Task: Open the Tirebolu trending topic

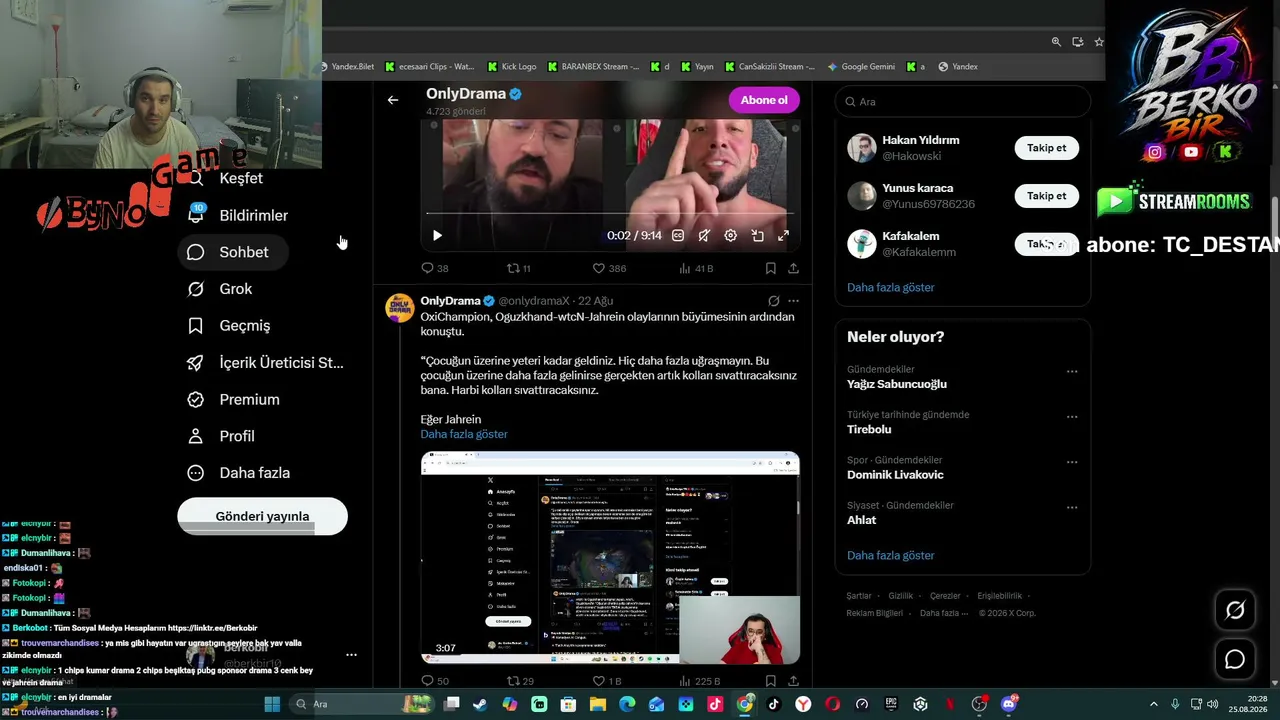Action: click(x=869, y=429)
